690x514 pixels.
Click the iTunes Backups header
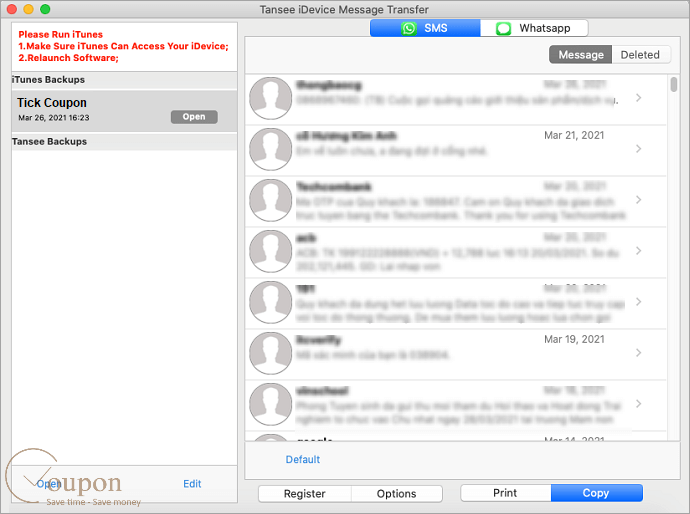(x=124, y=80)
